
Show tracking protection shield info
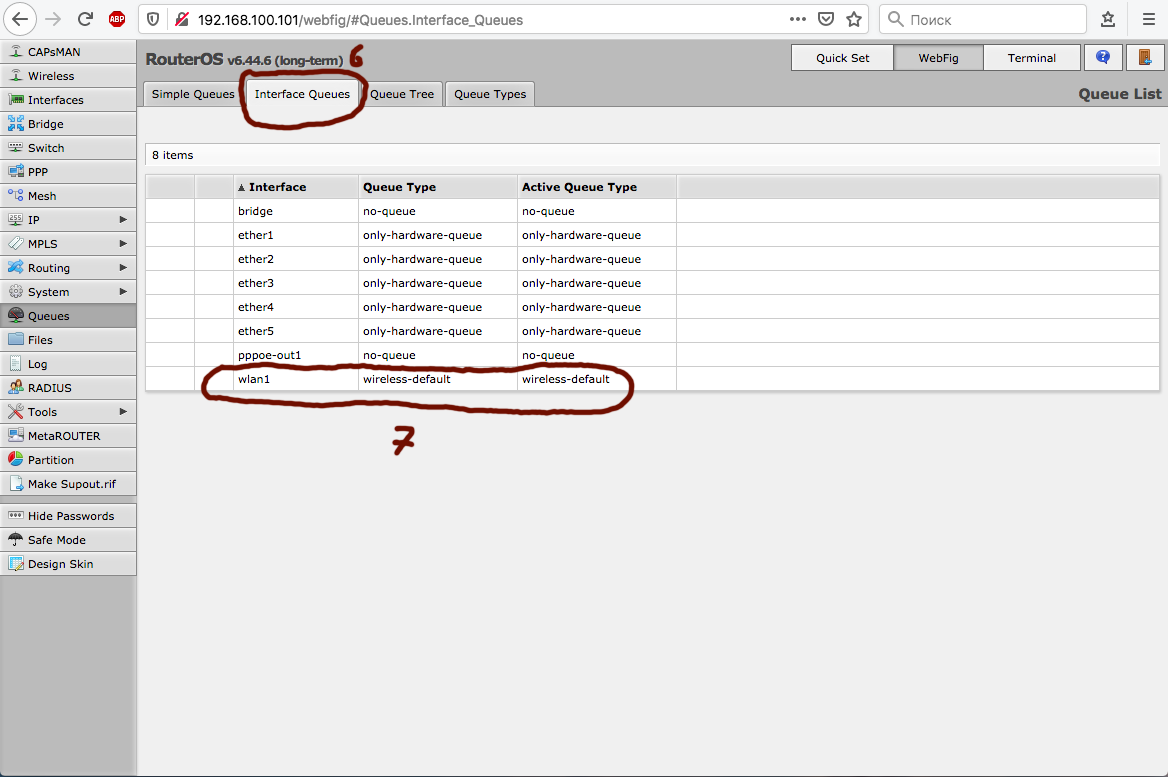tap(153, 19)
